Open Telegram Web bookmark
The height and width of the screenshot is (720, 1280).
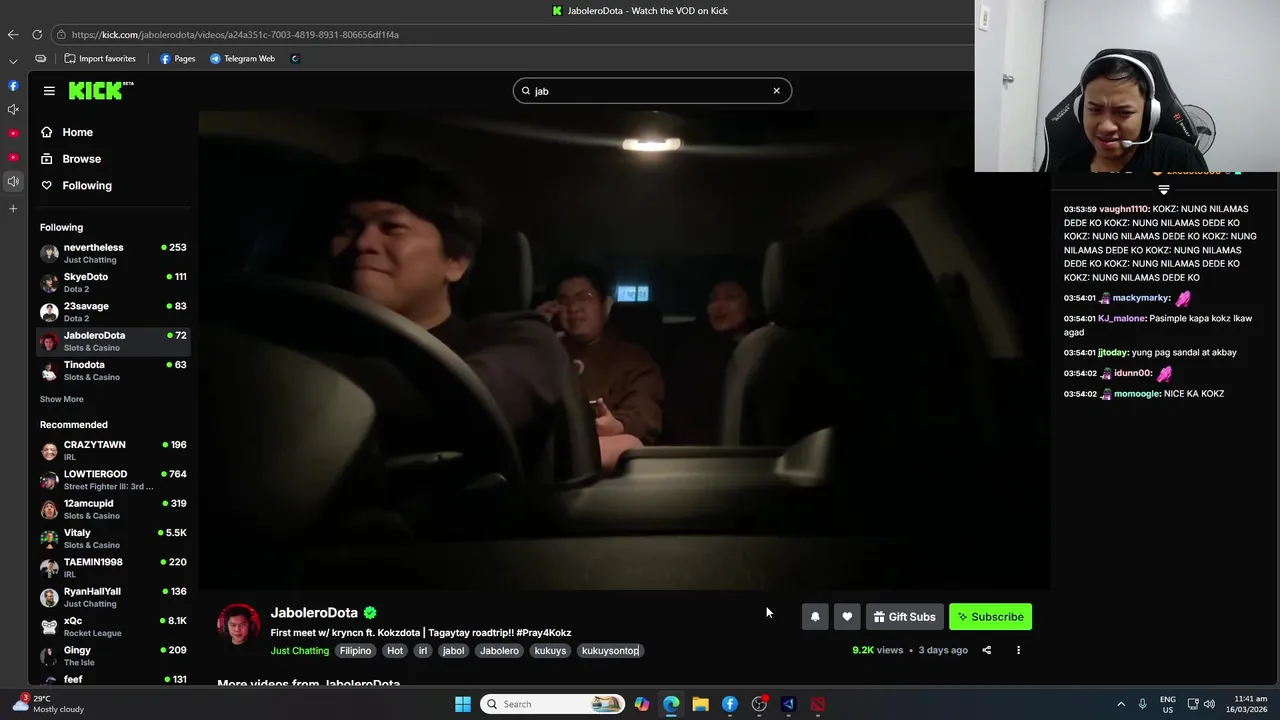242,58
